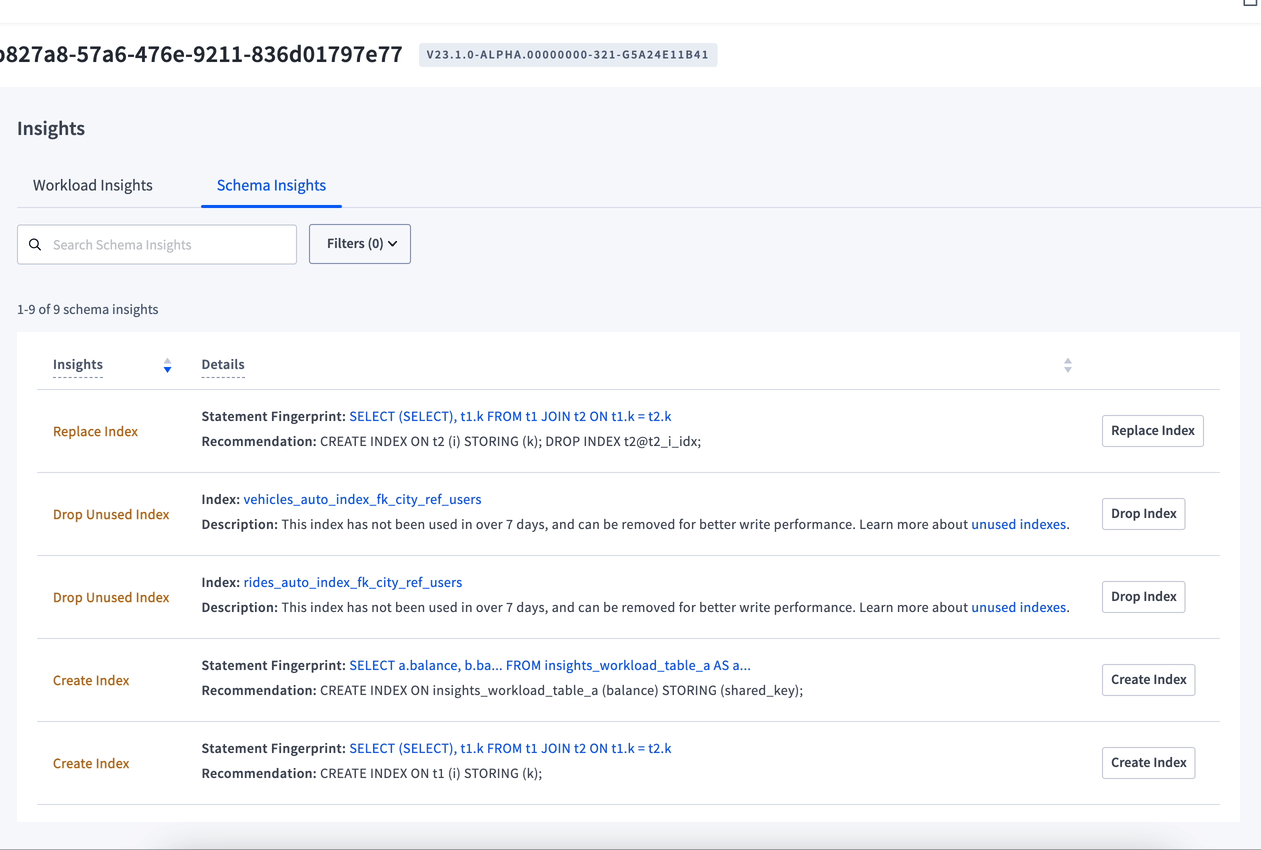This screenshot has width=1261, height=850.
Task: Create index for insights_workload_table_a
Action: click(x=1149, y=680)
